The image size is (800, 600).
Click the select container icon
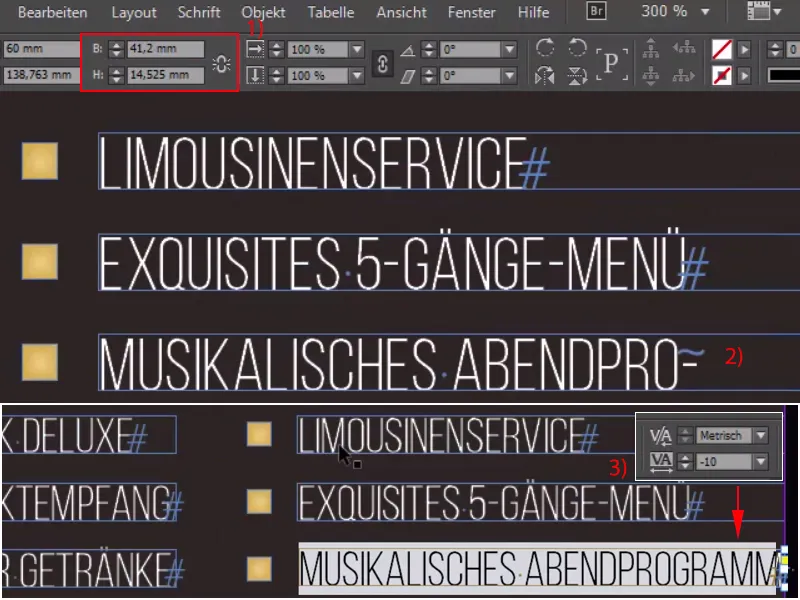651,48
